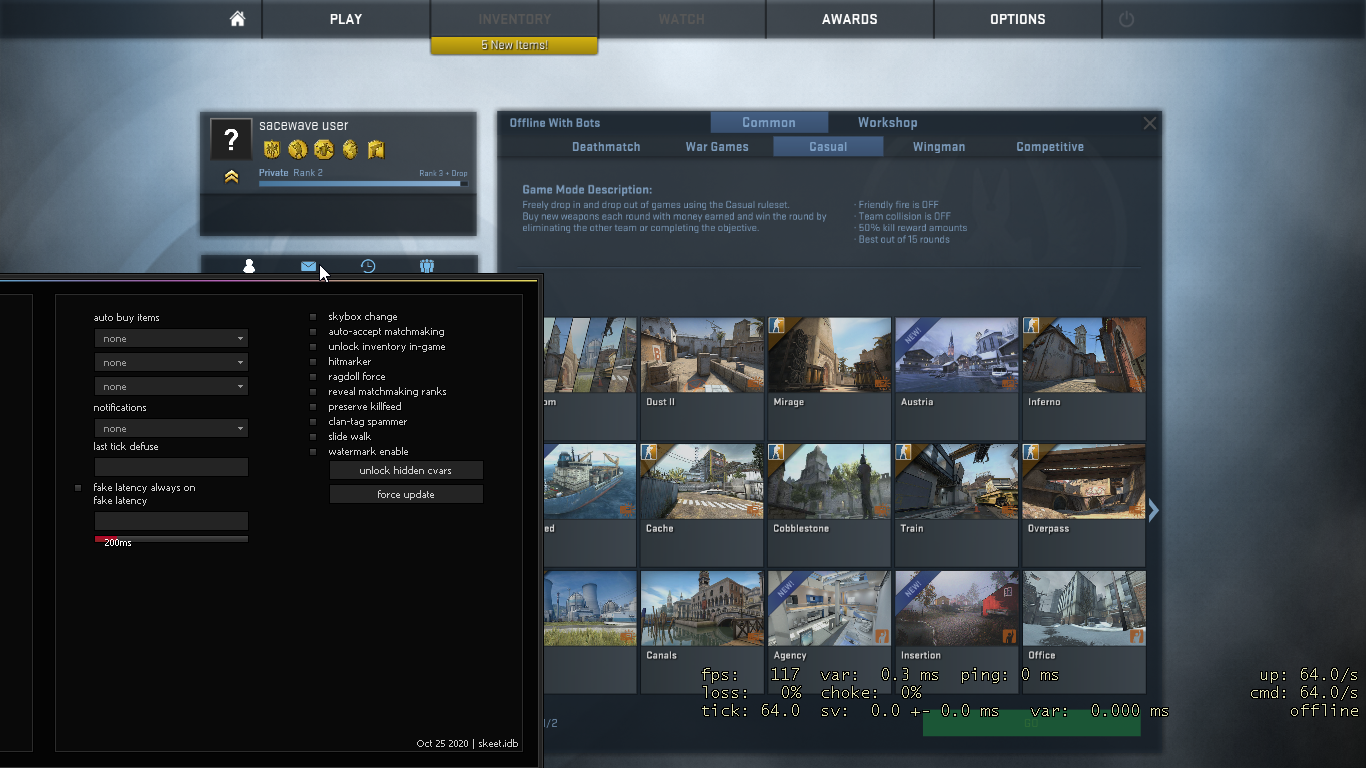Open the lobby group icon

point(427,266)
